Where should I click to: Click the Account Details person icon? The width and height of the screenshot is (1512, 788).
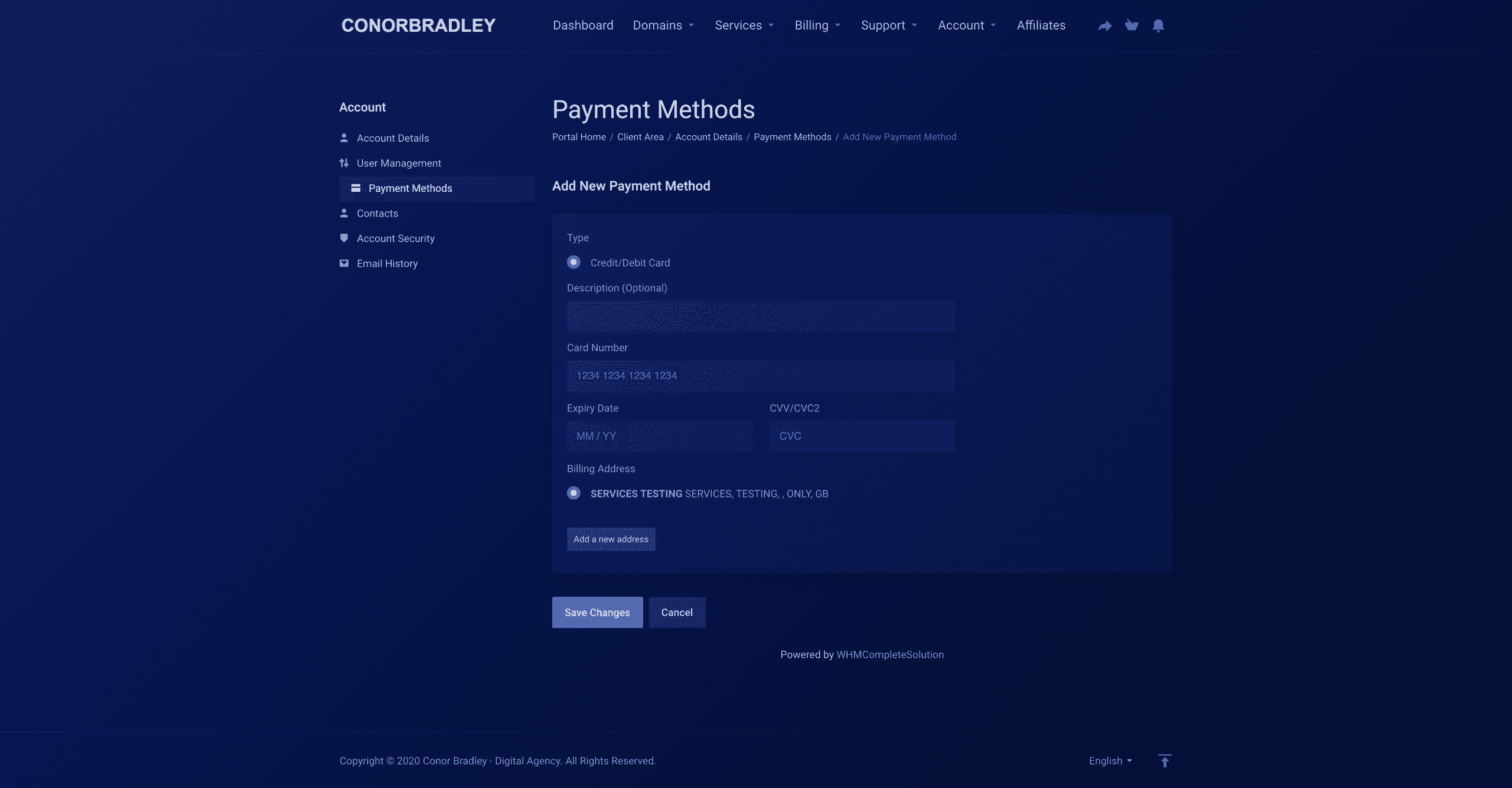[x=344, y=138]
